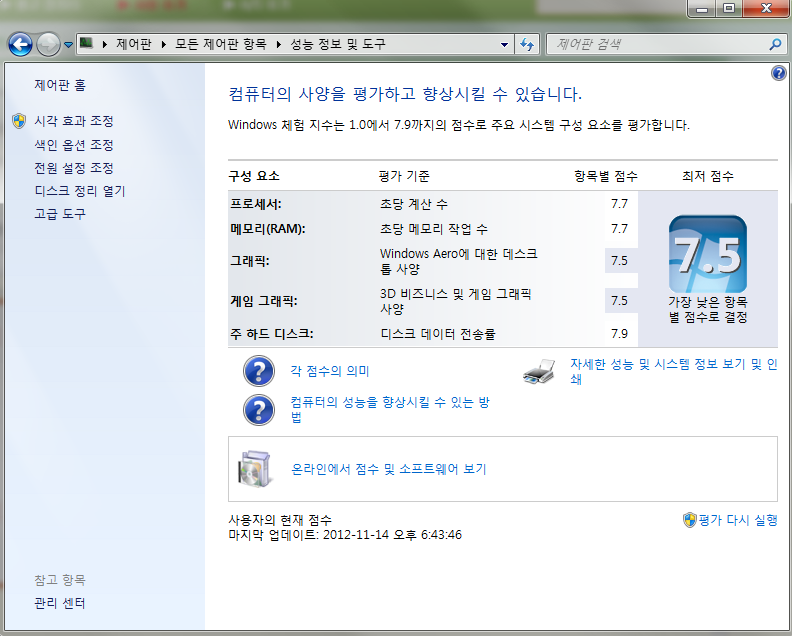
Task: Click the greyed Forward arrow button
Action: coord(48,44)
